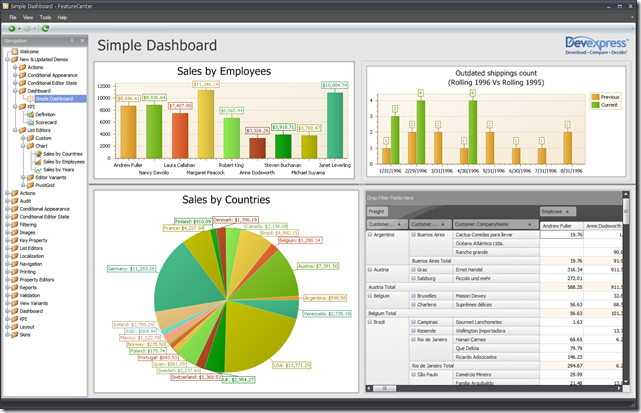
Task: Click the Skins folder icon
Action: pos(15,334)
